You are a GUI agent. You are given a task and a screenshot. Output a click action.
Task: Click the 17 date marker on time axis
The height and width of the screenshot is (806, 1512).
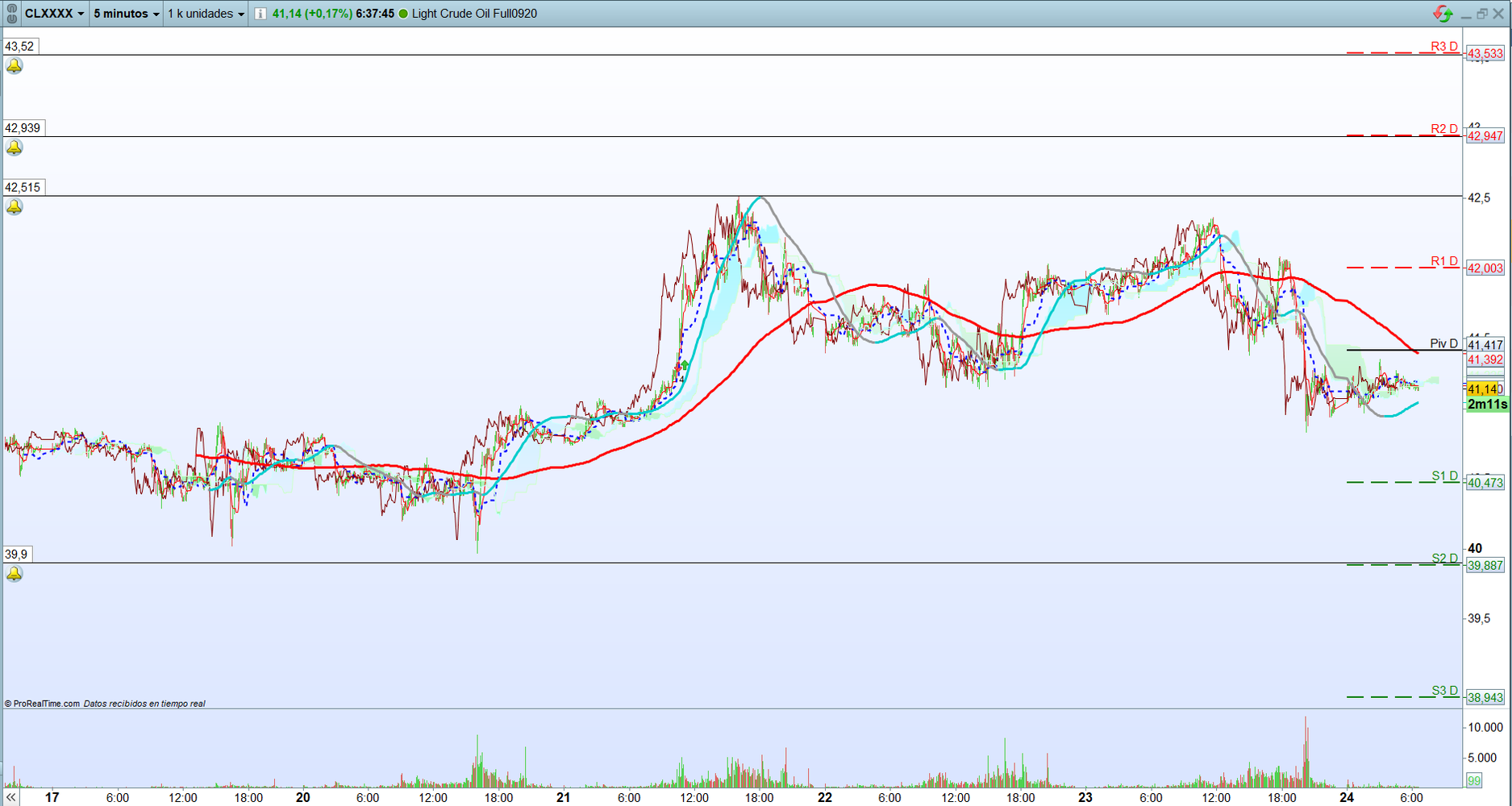[52, 797]
